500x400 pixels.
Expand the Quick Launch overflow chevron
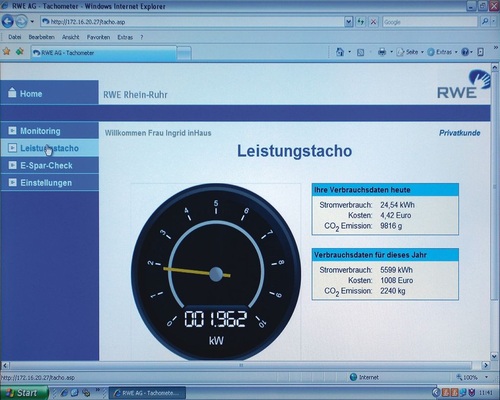(98, 389)
